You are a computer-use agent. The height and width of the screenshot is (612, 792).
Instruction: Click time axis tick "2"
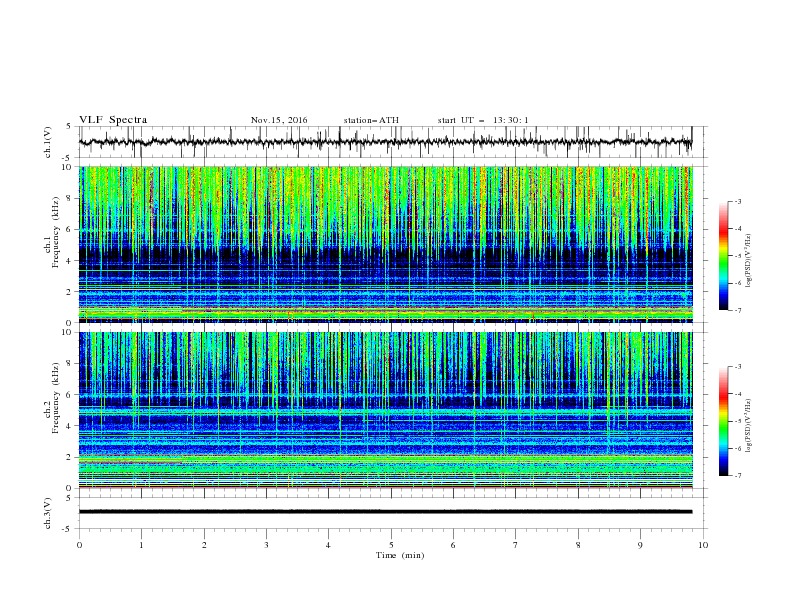[204, 545]
